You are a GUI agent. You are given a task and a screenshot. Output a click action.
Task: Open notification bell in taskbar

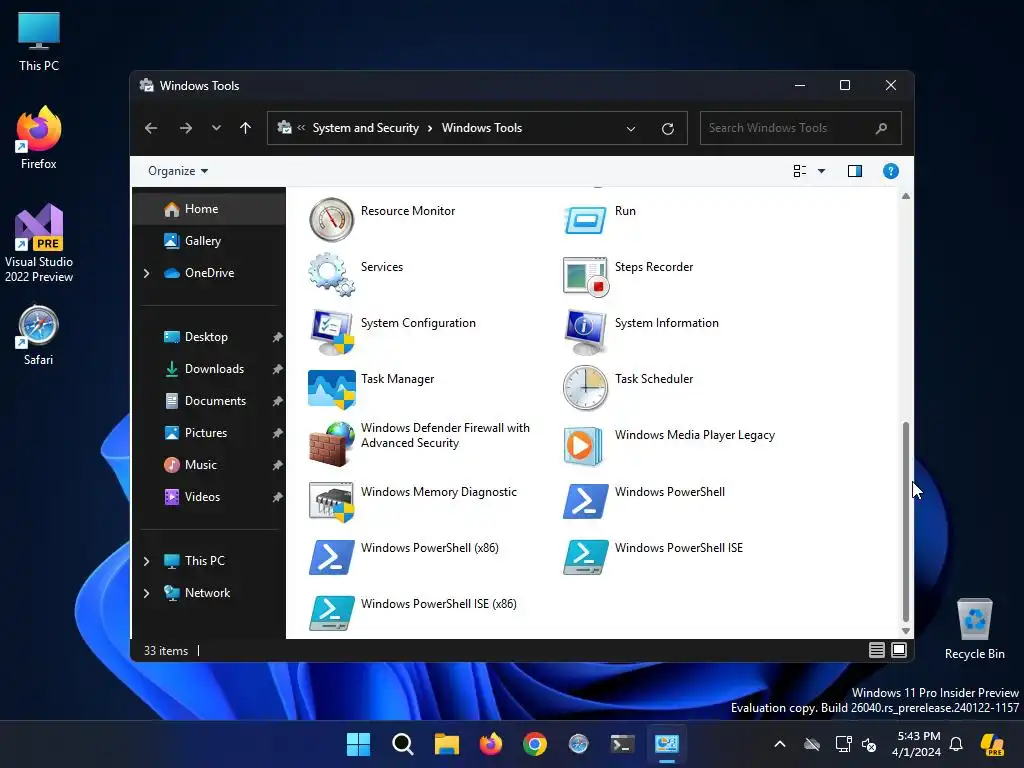coord(956,744)
